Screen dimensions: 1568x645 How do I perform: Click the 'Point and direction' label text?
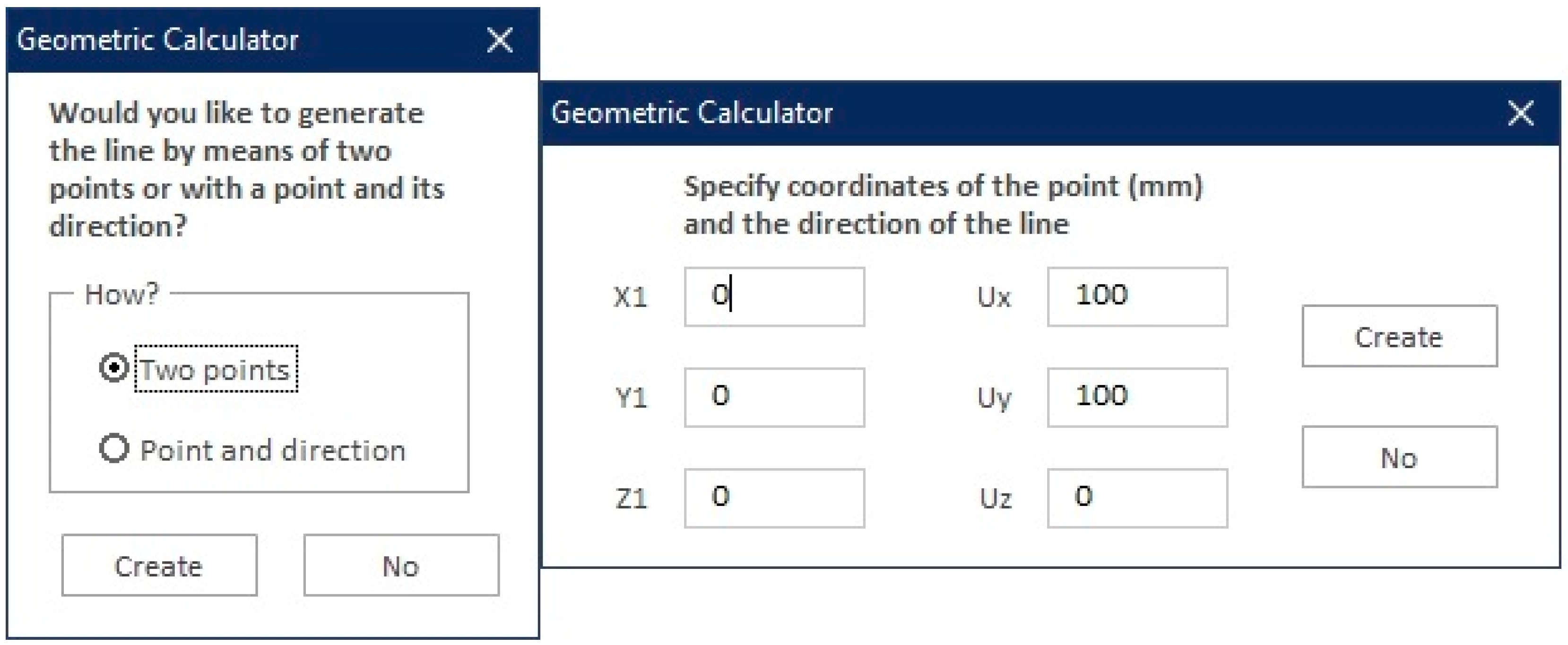pyautogui.click(x=273, y=451)
